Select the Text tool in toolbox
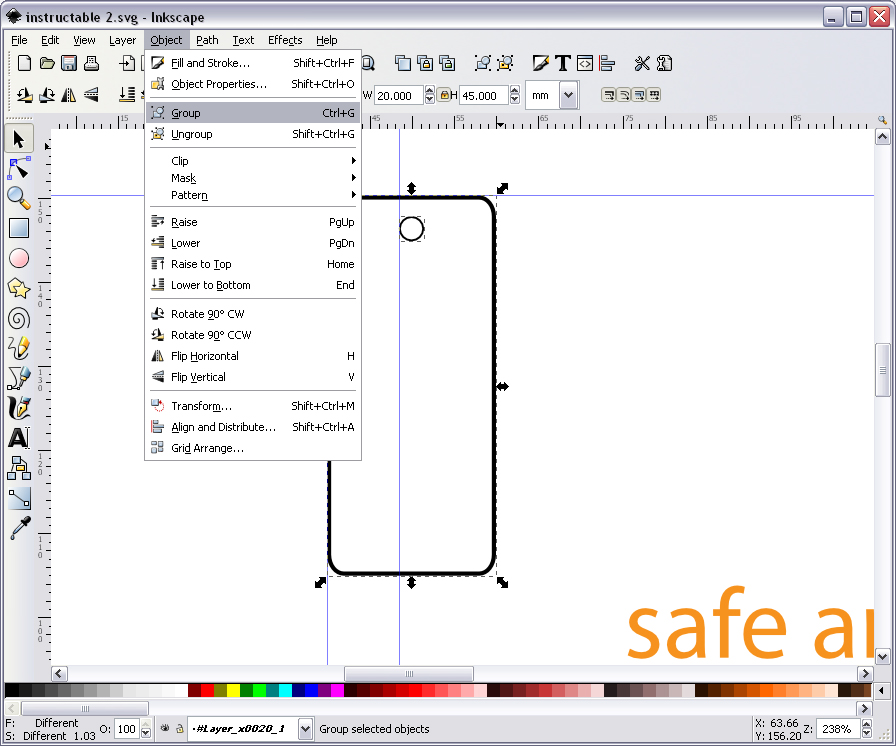 coord(18,438)
